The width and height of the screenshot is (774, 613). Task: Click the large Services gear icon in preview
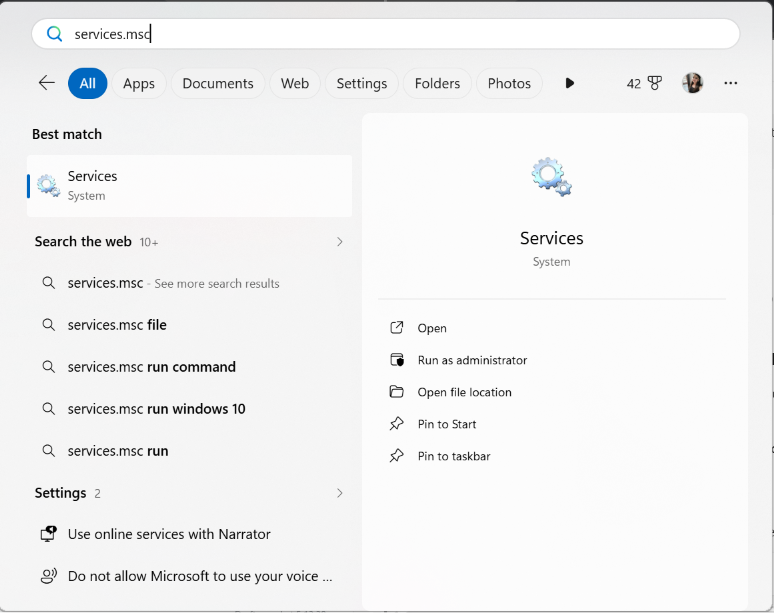click(x=551, y=177)
